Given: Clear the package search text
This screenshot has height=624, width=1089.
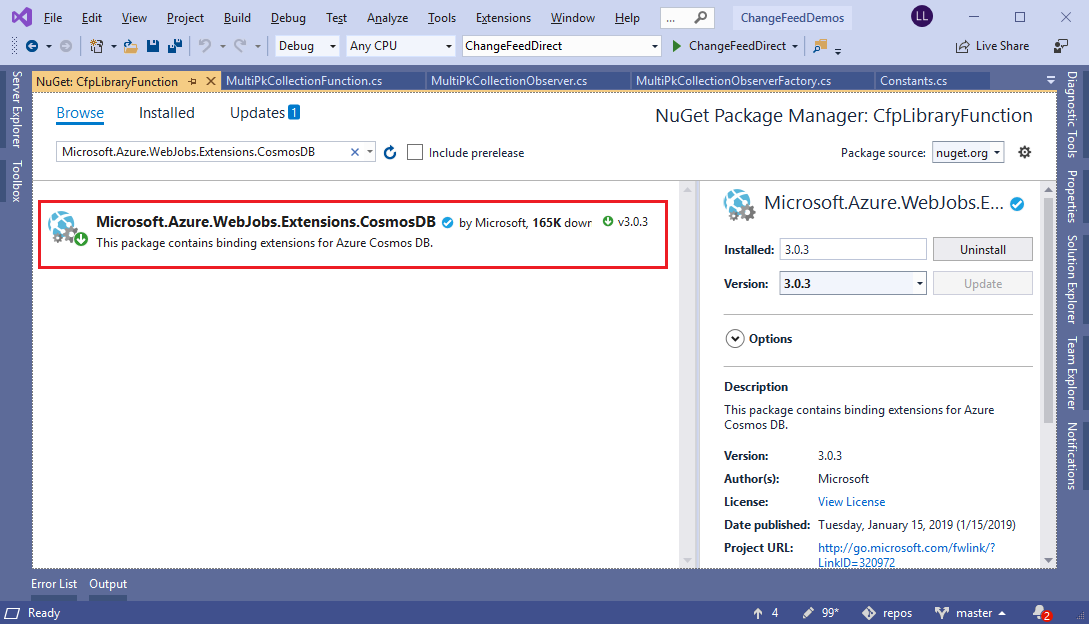Looking at the screenshot, I should (x=354, y=152).
